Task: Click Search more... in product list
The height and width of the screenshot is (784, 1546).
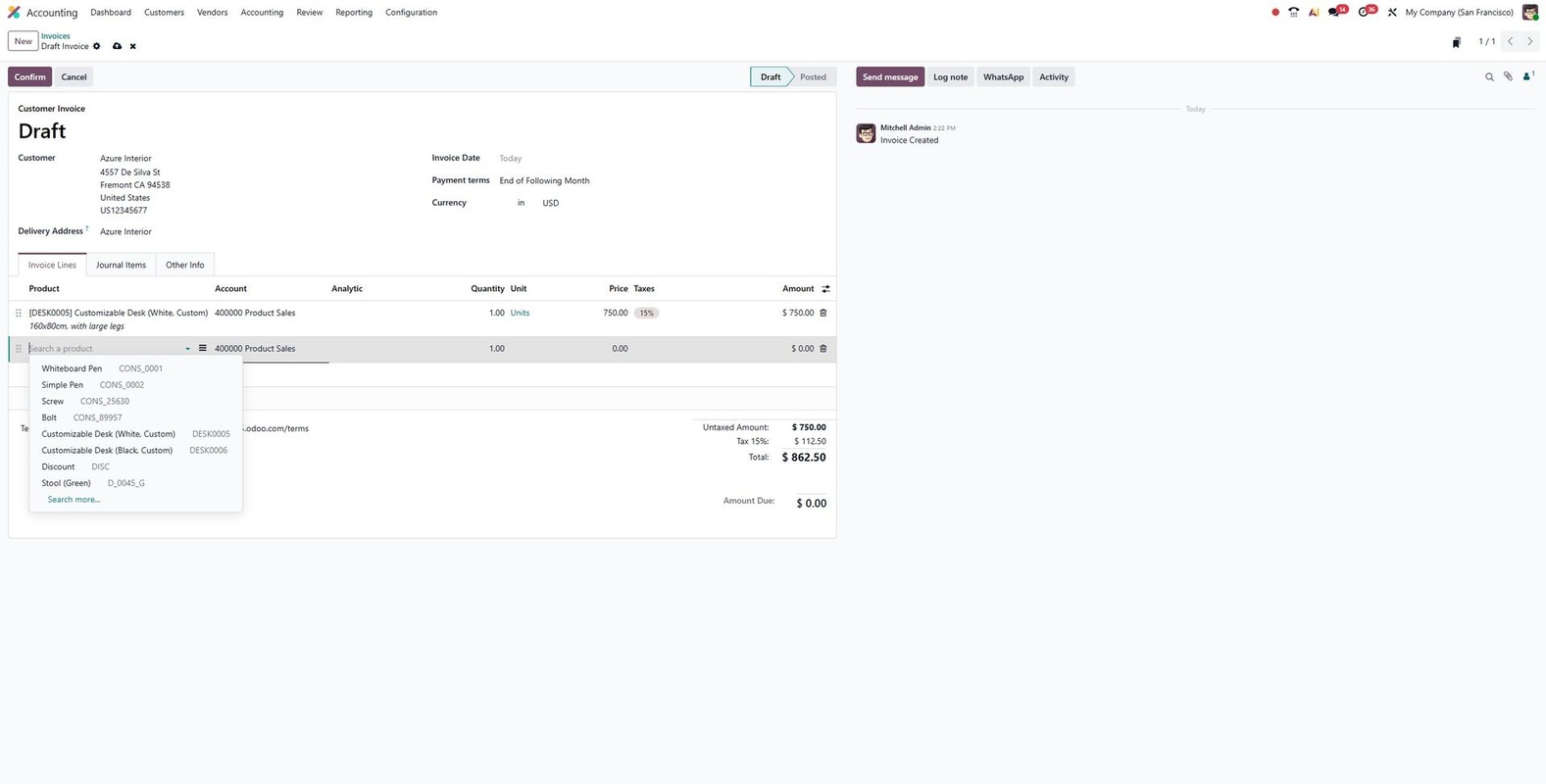Action: [74, 500]
